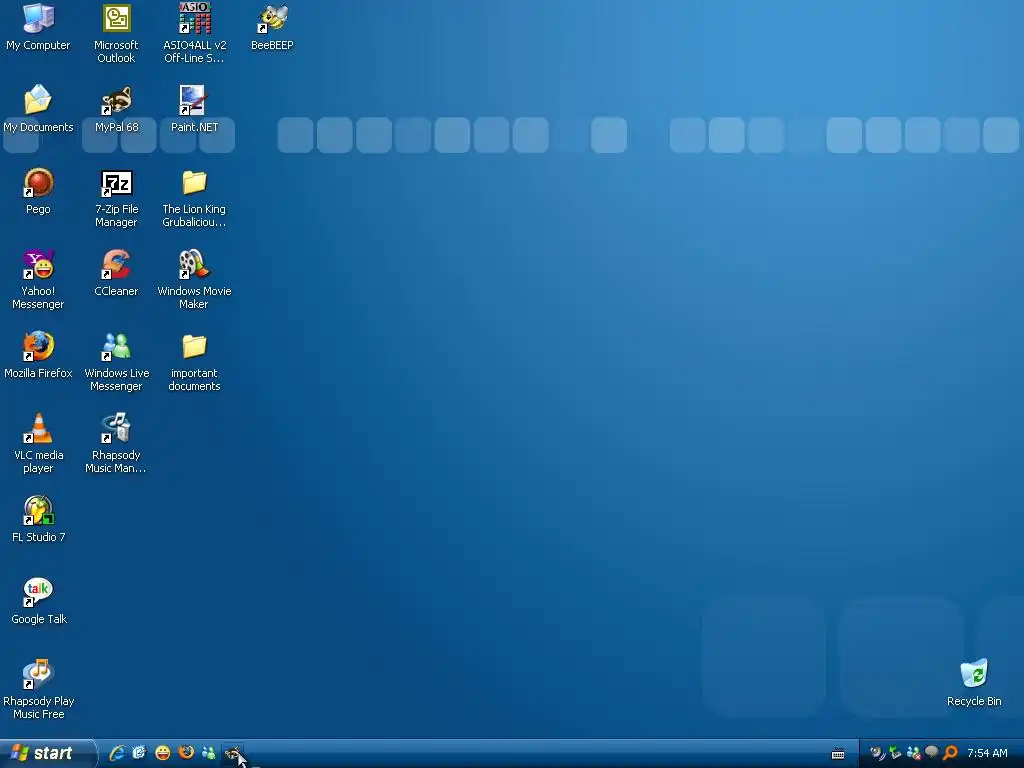This screenshot has width=1024, height=768.
Task: Select the Windows Live Messenger desktop shortcut
Action: pyautogui.click(x=116, y=362)
